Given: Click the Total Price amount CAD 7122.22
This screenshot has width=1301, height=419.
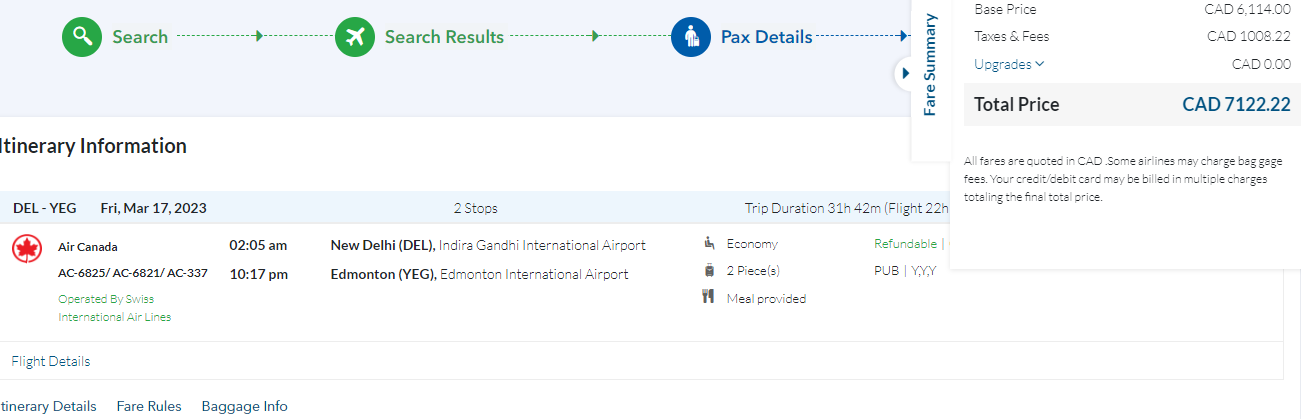Looking at the screenshot, I should pyautogui.click(x=1236, y=105).
